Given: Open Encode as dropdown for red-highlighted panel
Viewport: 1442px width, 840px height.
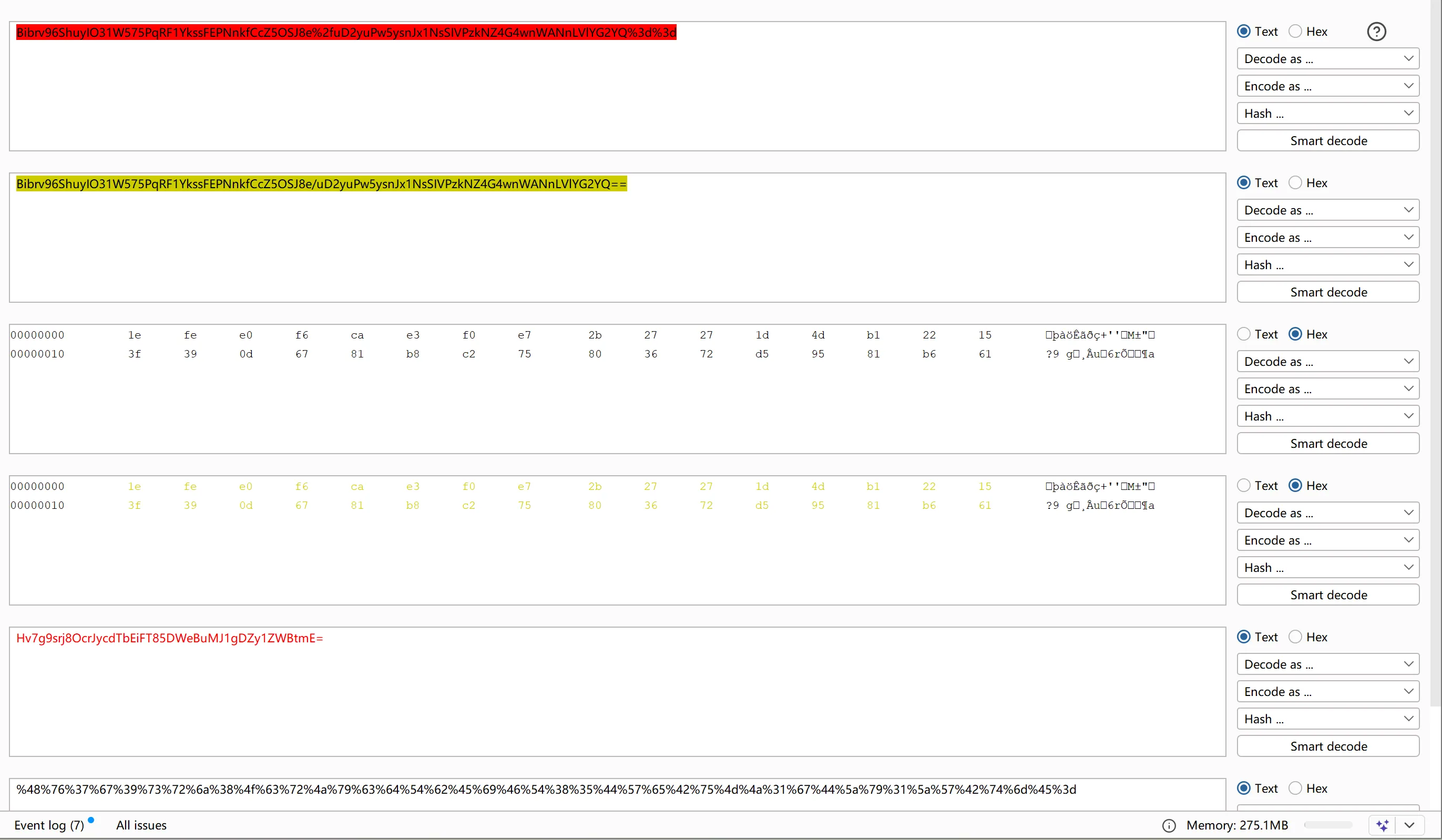Looking at the screenshot, I should pos(1327,86).
